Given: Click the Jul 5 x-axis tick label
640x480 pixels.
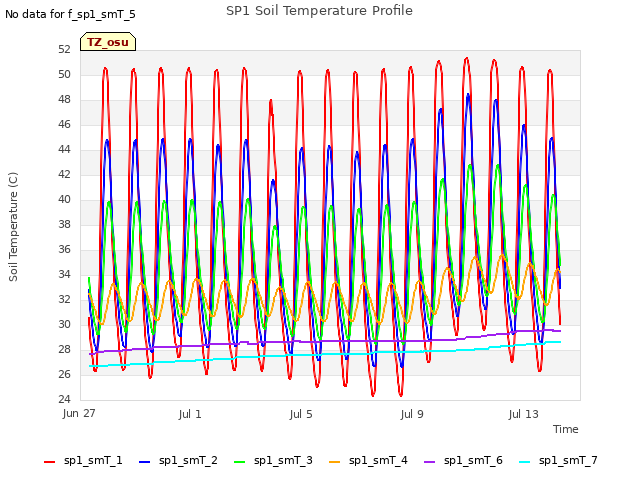Looking at the screenshot, I should click(x=301, y=414).
